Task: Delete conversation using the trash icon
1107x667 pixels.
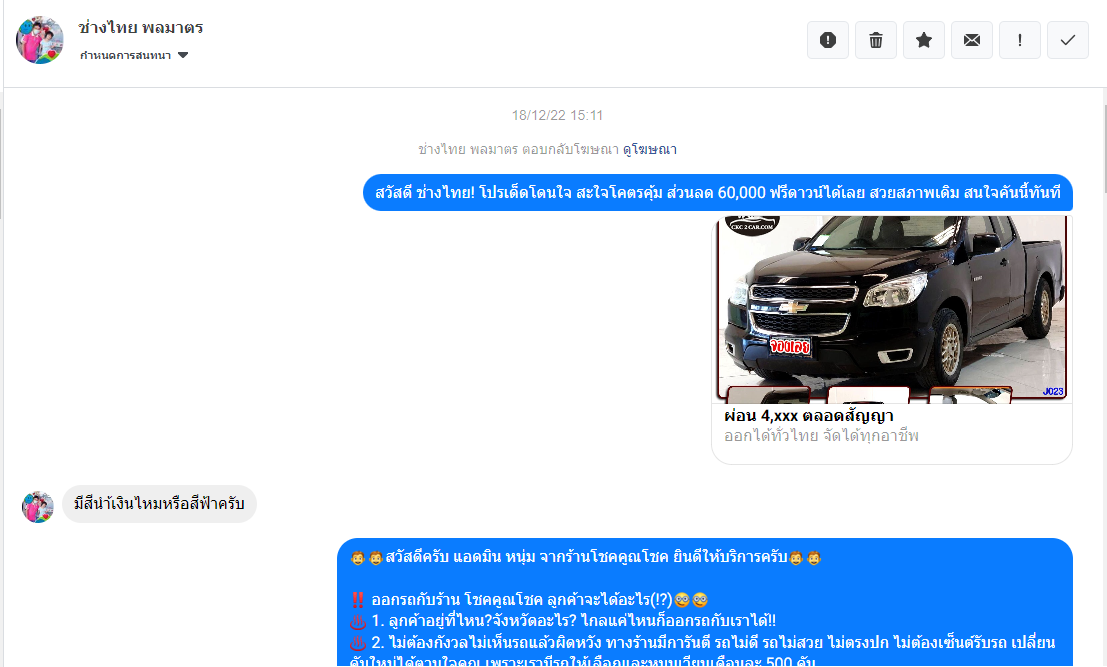Action: [x=876, y=40]
